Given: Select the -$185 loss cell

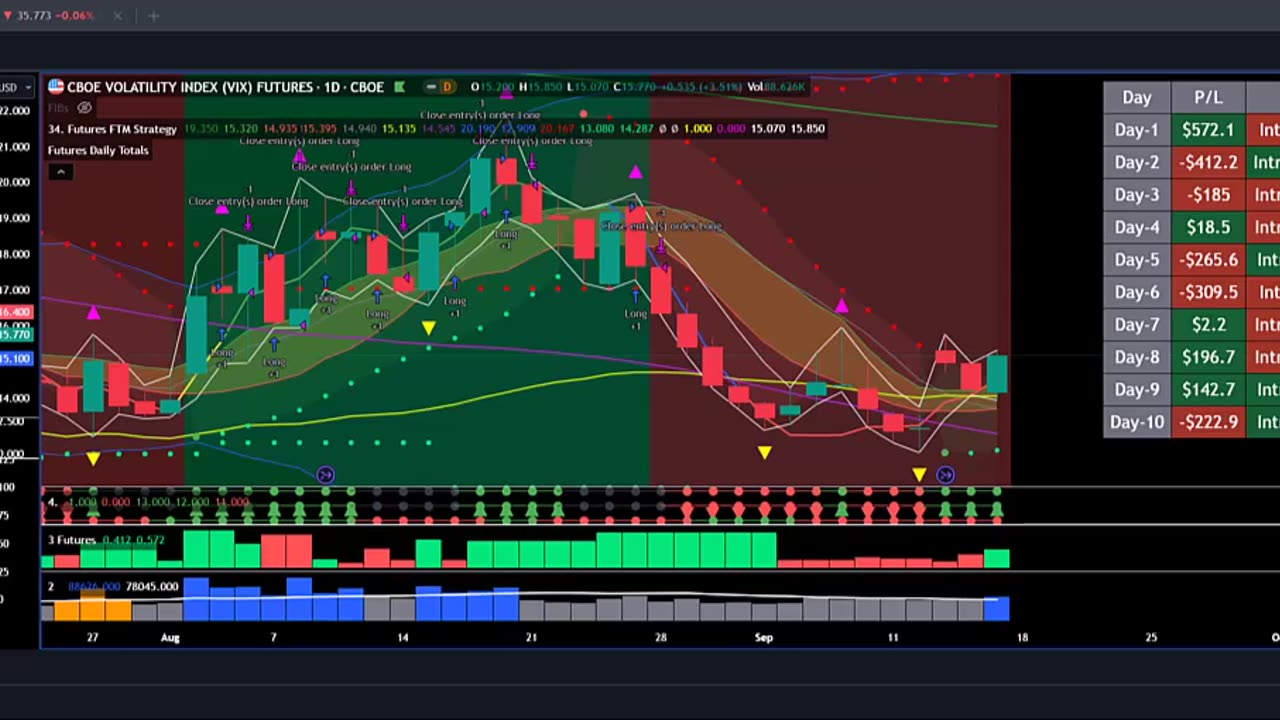Looking at the screenshot, I should 1208,195.
